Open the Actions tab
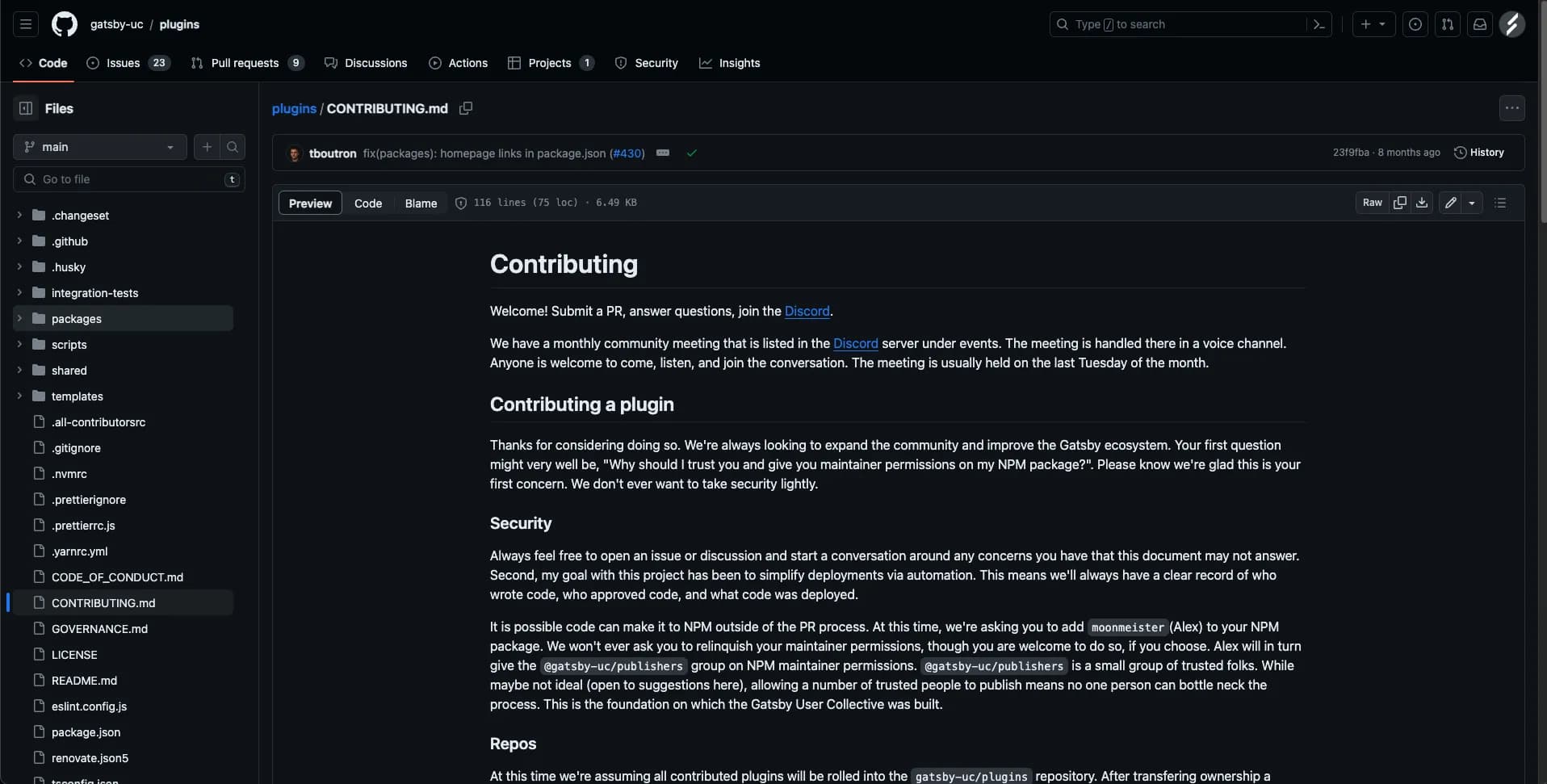The image size is (1547, 784). click(x=458, y=63)
